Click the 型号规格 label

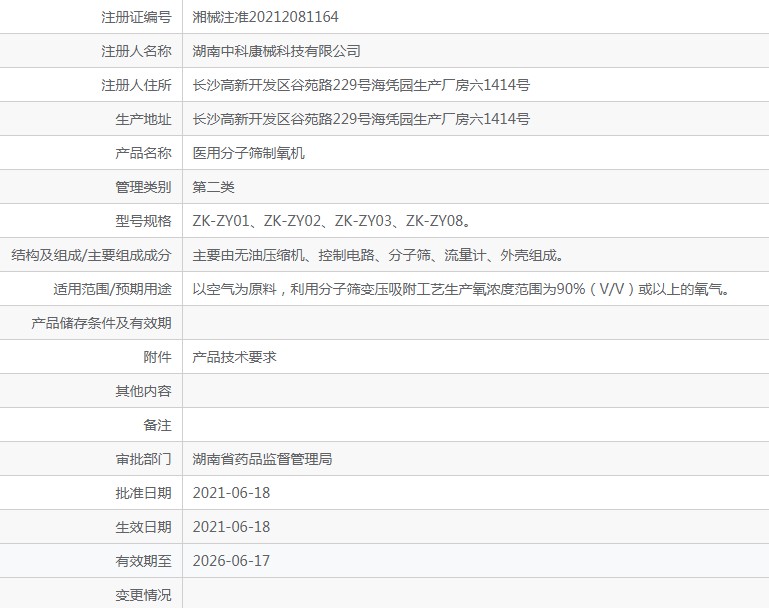[x=143, y=221]
